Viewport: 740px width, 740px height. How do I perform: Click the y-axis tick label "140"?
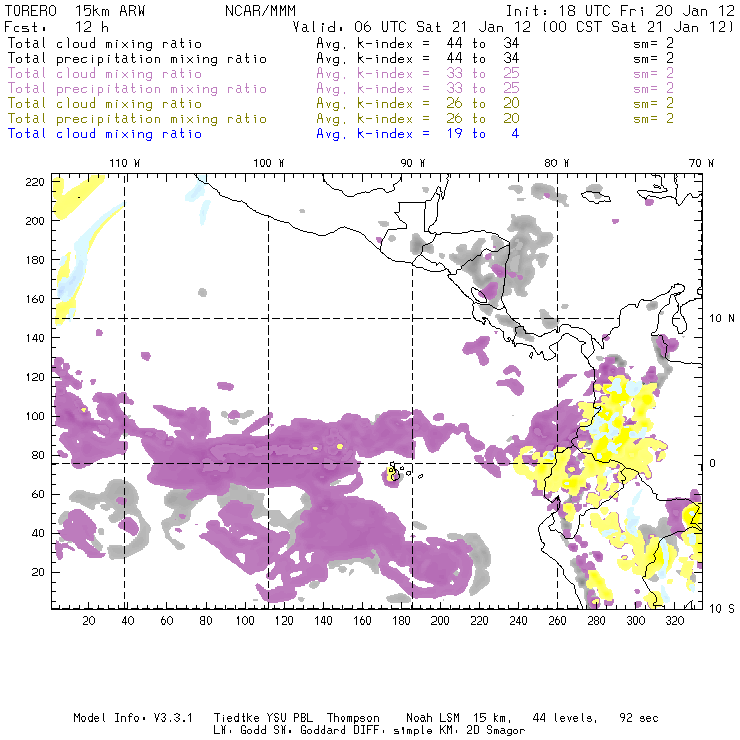point(35,338)
